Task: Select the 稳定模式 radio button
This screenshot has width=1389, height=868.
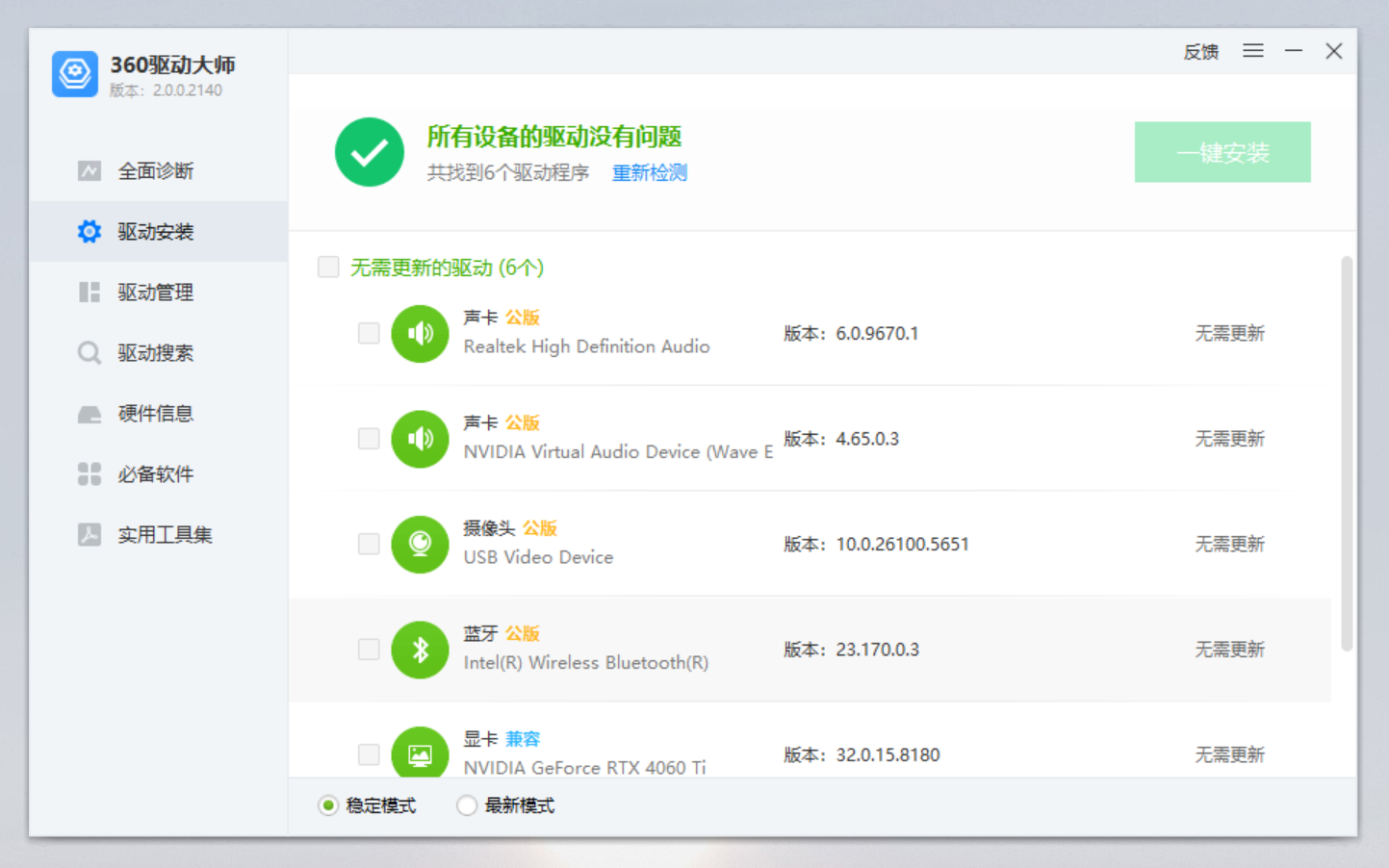Action: (328, 805)
